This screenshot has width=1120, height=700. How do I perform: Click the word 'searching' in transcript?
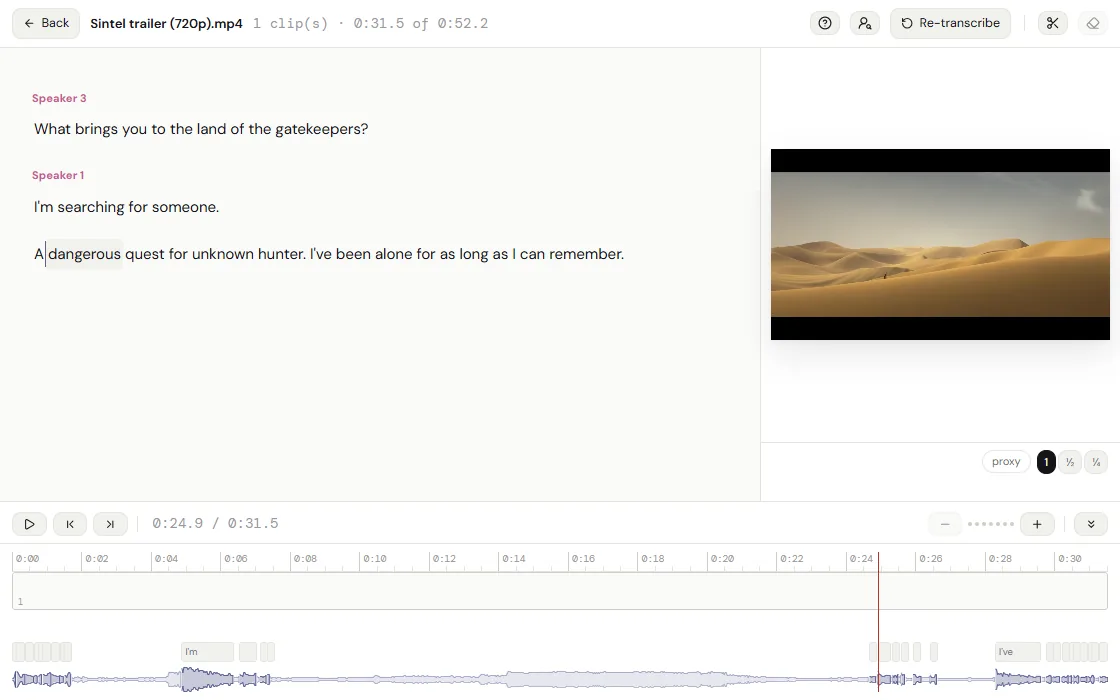(x=91, y=207)
